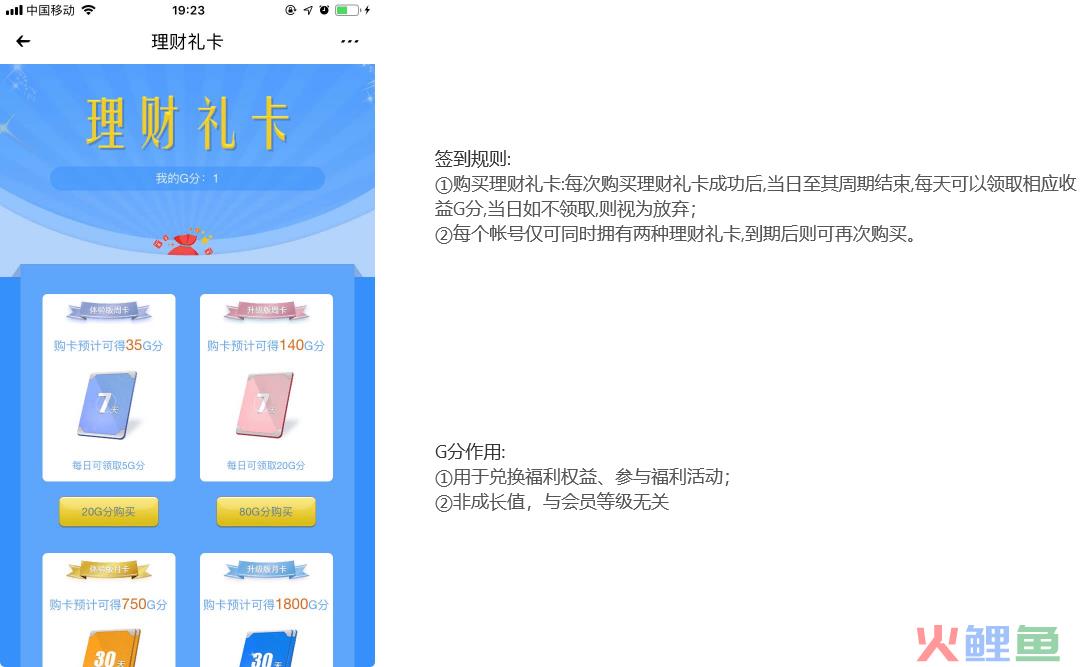Viewport: 1084px width, 667px height.
Task: Click the line ②非成长值，与会员等级无关
Action: 552,502
